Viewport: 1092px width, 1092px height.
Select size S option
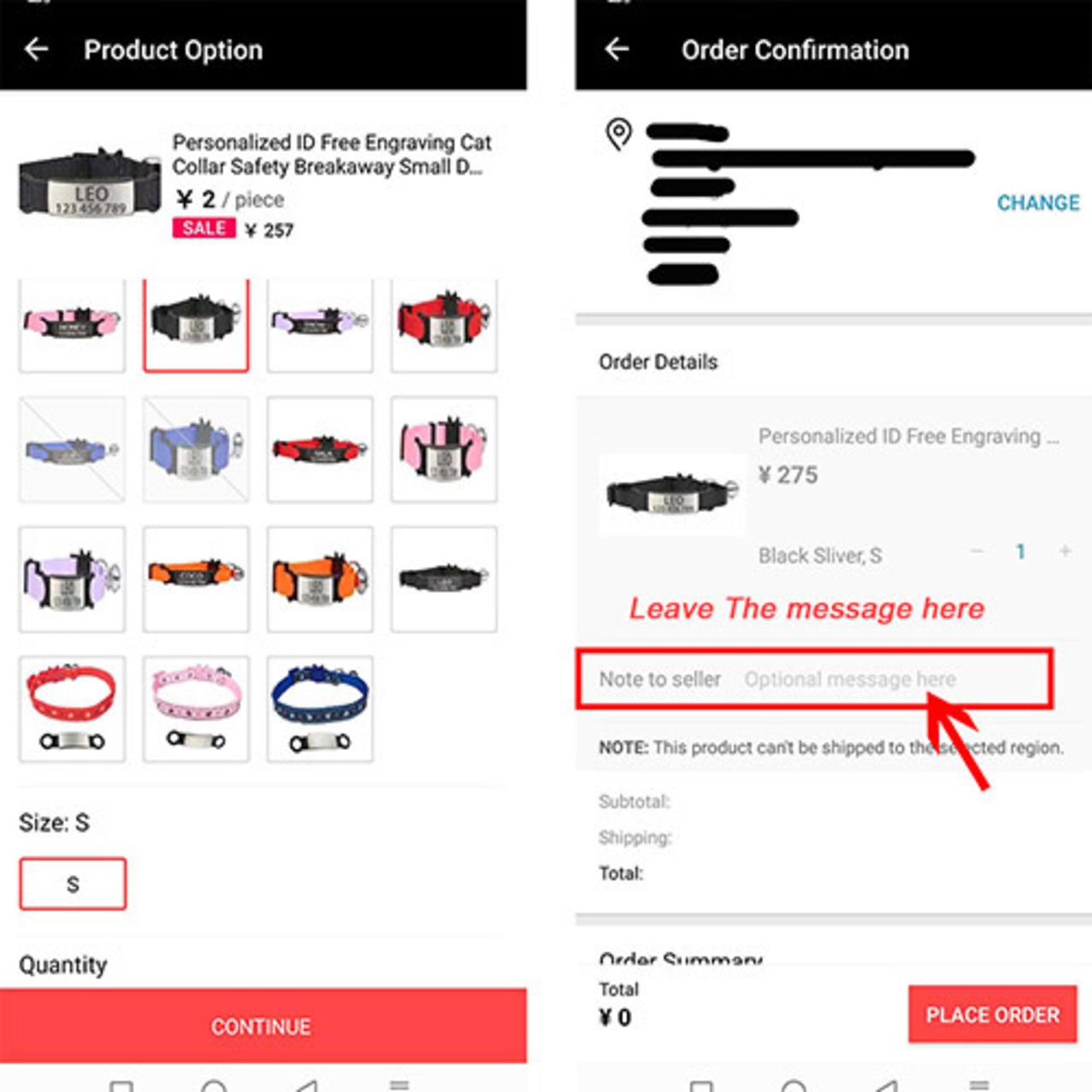pos(73,884)
